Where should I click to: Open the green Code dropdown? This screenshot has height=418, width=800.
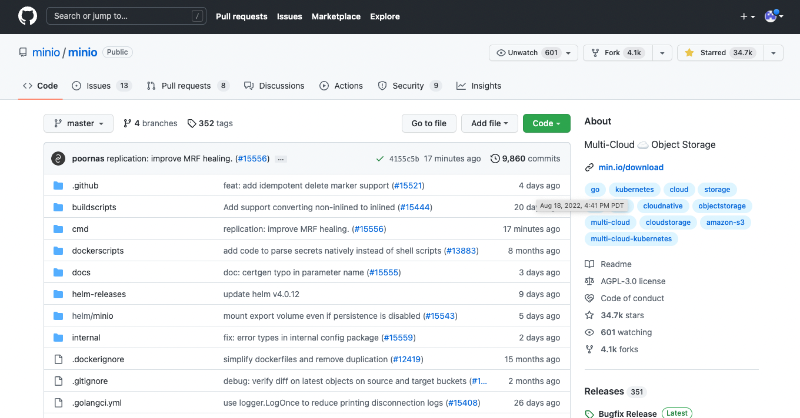click(x=546, y=124)
